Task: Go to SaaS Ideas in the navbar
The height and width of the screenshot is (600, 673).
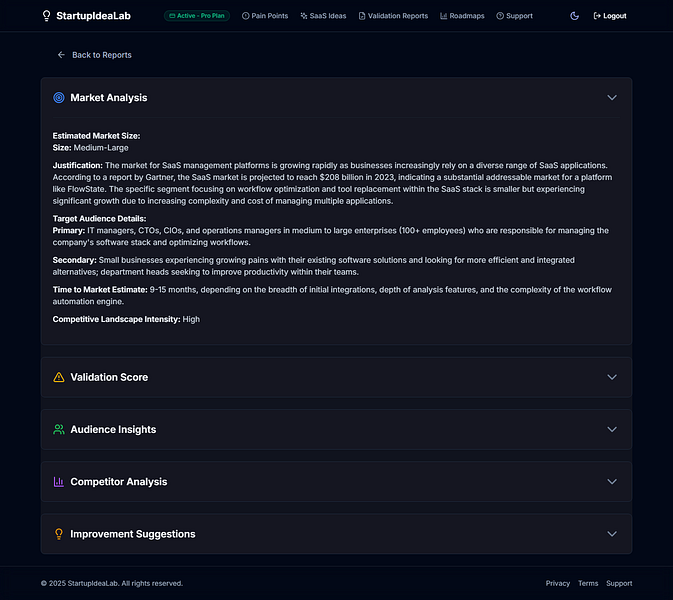Action: pos(323,16)
